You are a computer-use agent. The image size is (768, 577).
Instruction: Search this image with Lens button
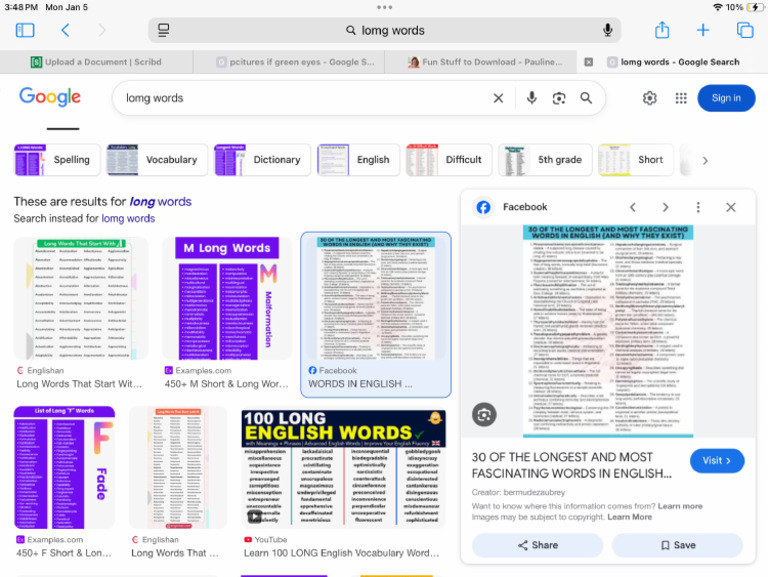484,415
